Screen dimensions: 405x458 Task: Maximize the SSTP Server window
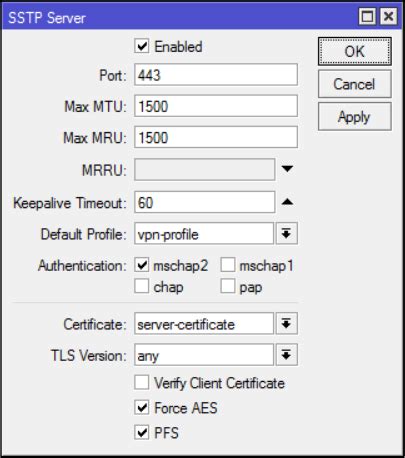click(x=367, y=16)
